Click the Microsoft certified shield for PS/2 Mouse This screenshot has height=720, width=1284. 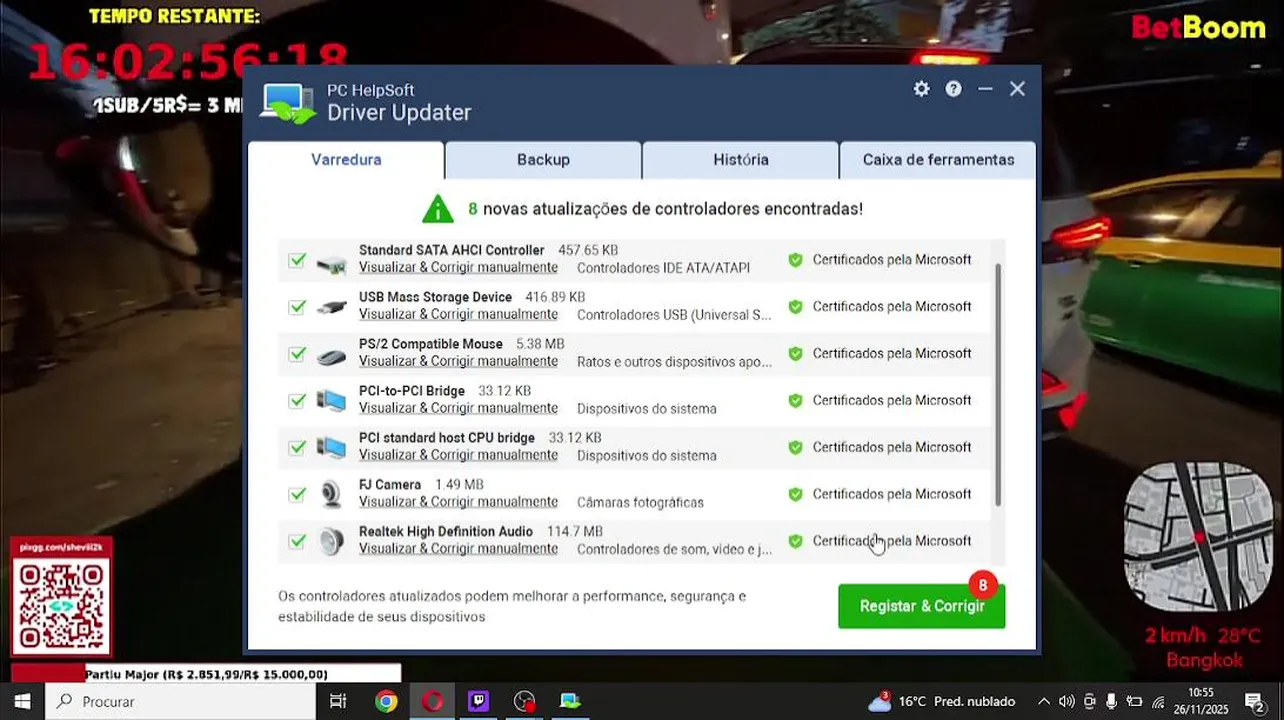click(795, 354)
